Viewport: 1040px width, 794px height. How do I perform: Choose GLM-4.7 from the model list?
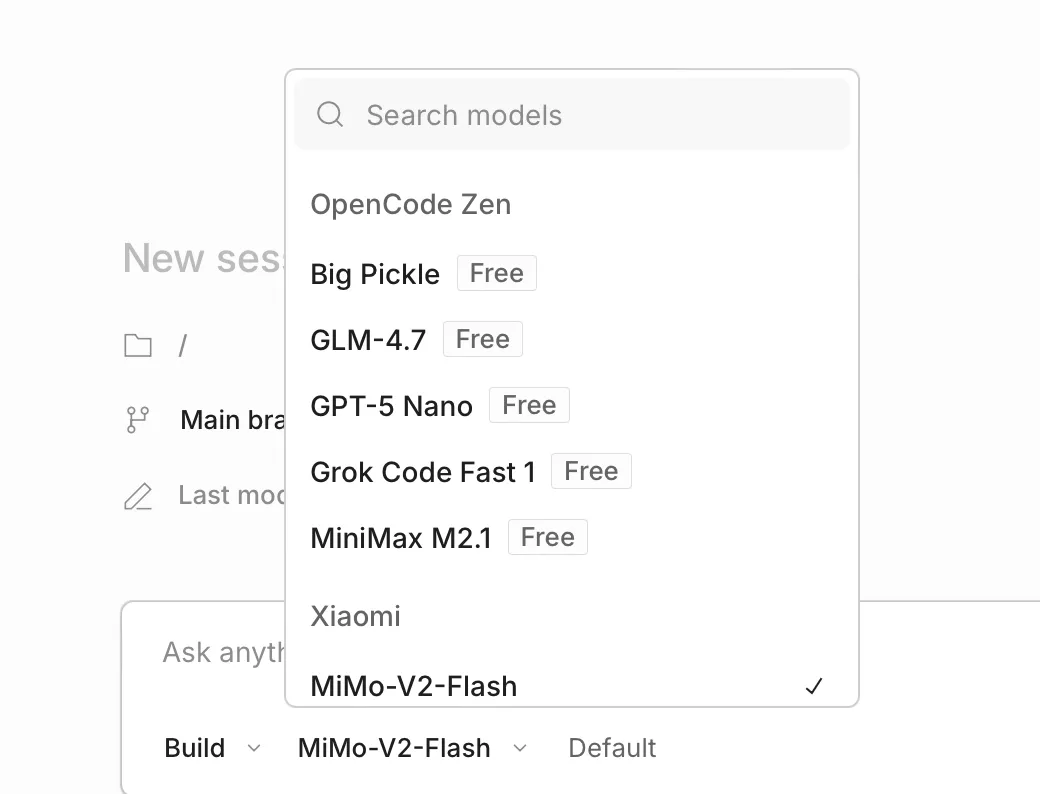pyautogui.click(x=368, y=340)
